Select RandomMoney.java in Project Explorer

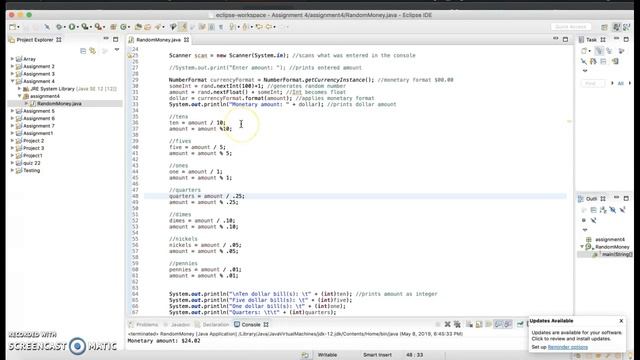(59, 104)
